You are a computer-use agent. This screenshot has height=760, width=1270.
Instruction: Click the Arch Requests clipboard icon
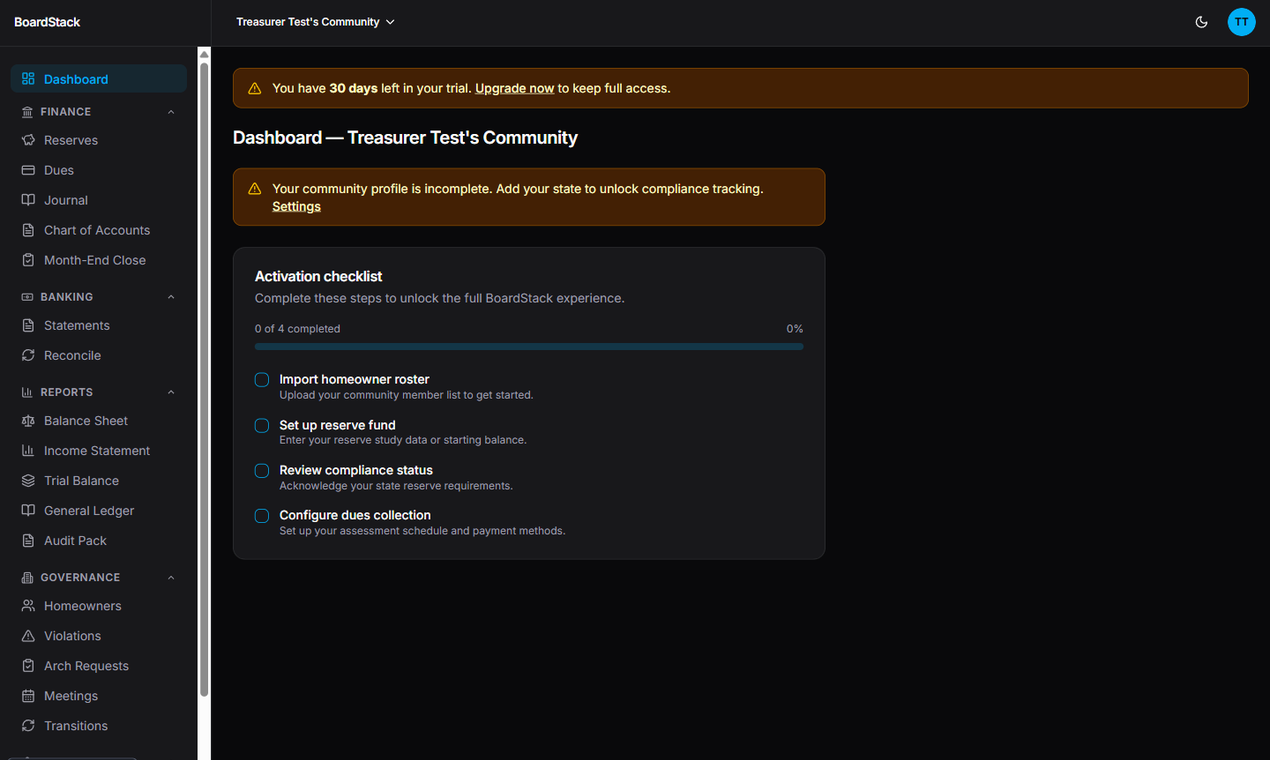tap(28, 666)
